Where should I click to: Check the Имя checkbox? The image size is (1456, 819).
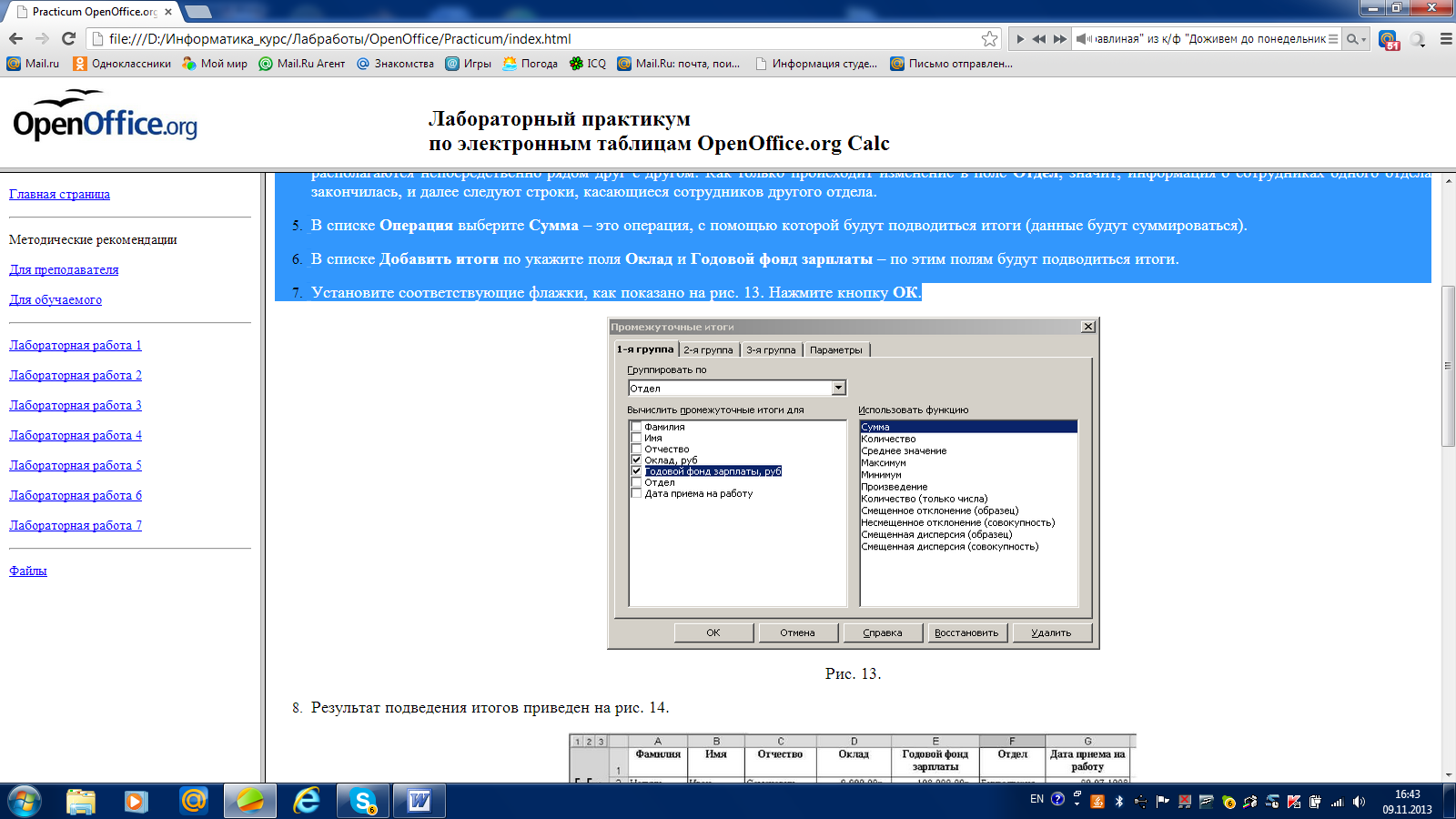pos(636,438)
